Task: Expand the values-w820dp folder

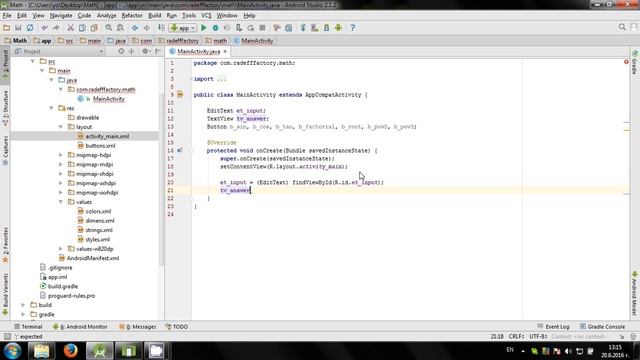Action: coord(61,249)
